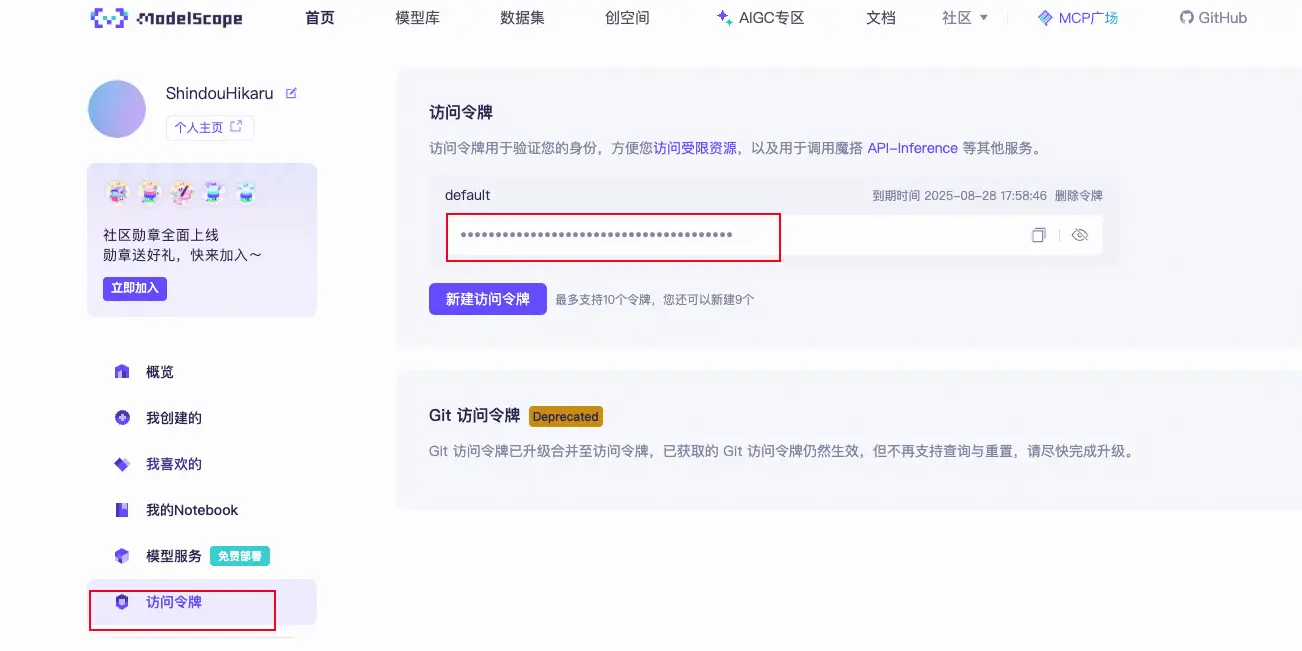Click the ShindouHikaru username
Viewport: 1302px width, 651px height.
220,93
